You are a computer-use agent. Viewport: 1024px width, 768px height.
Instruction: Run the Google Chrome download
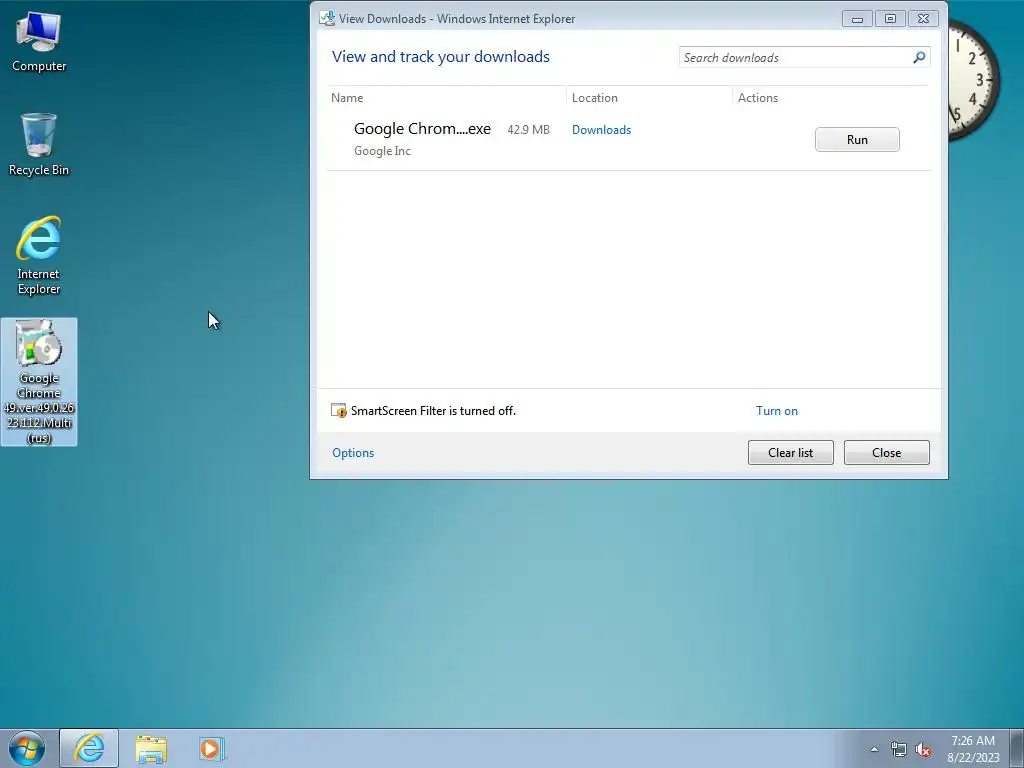coord(857,140)
